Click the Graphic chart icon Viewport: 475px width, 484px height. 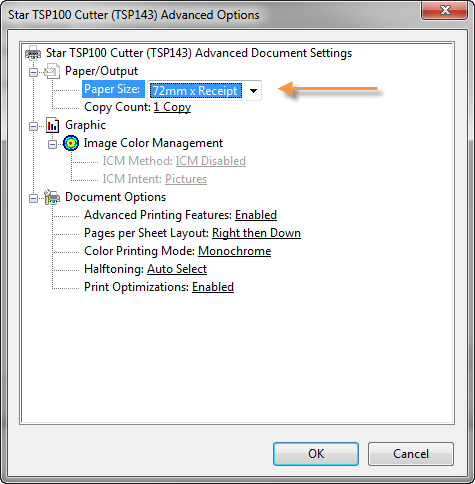coord(52,125)
